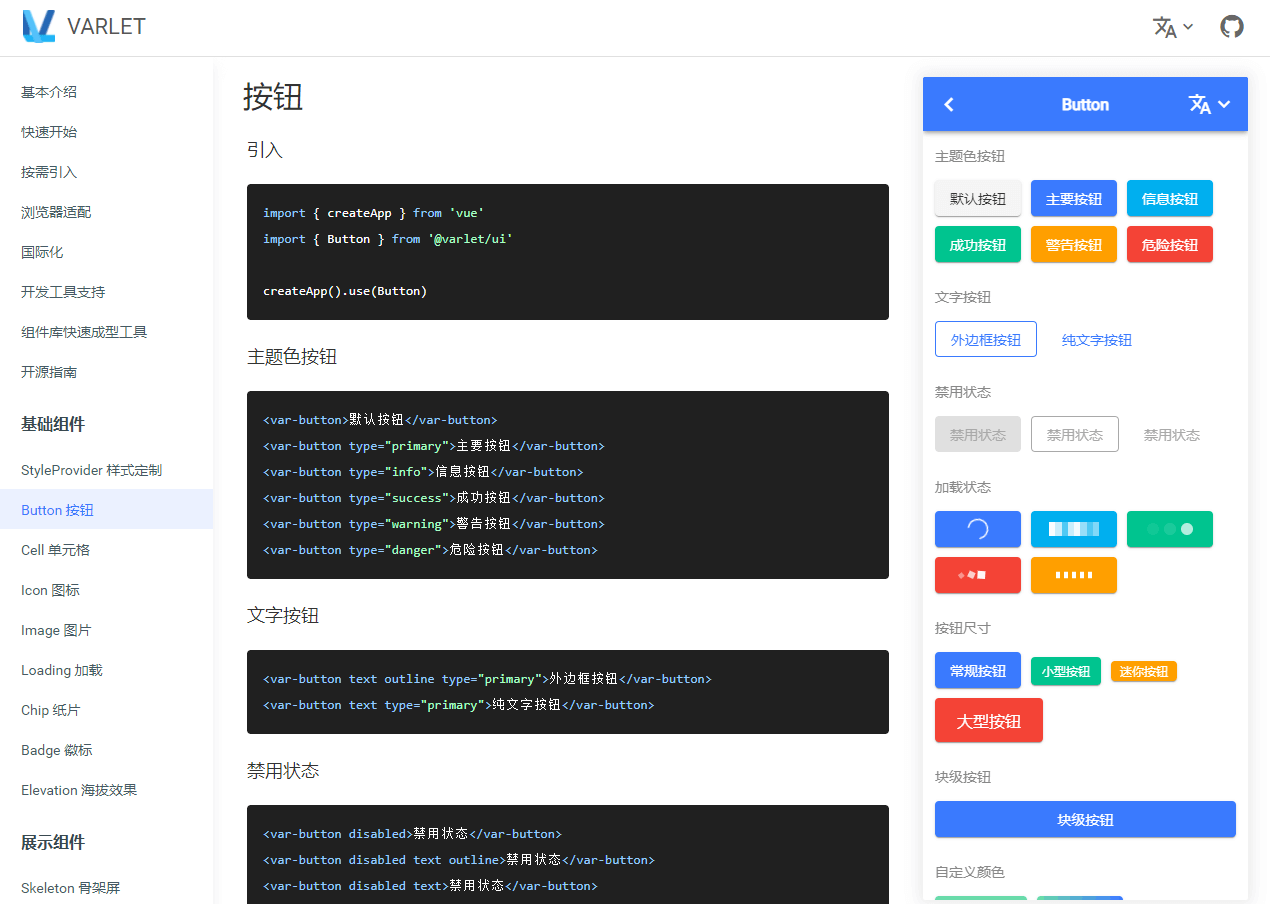Click the red 危险按钮 button
1270x904 pixels.
click(x=1170, y=244)
